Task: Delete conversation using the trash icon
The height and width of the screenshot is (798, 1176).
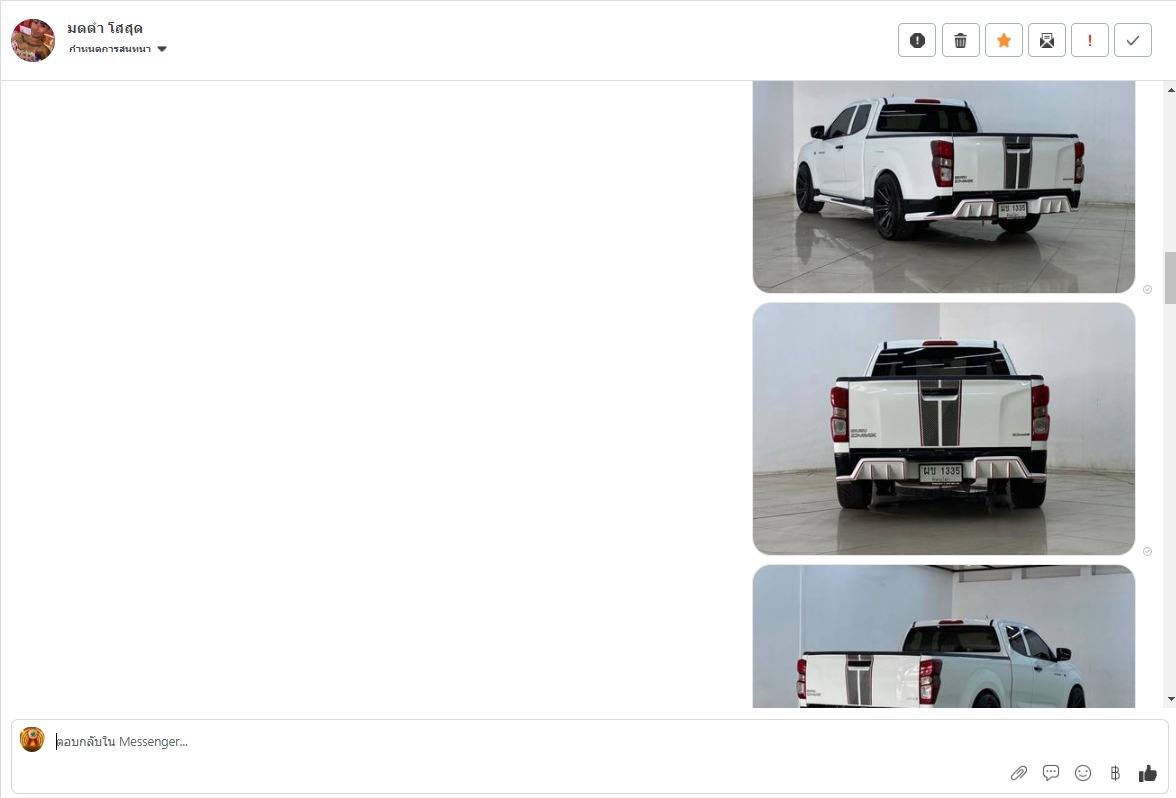Action: tap(960, 40)
